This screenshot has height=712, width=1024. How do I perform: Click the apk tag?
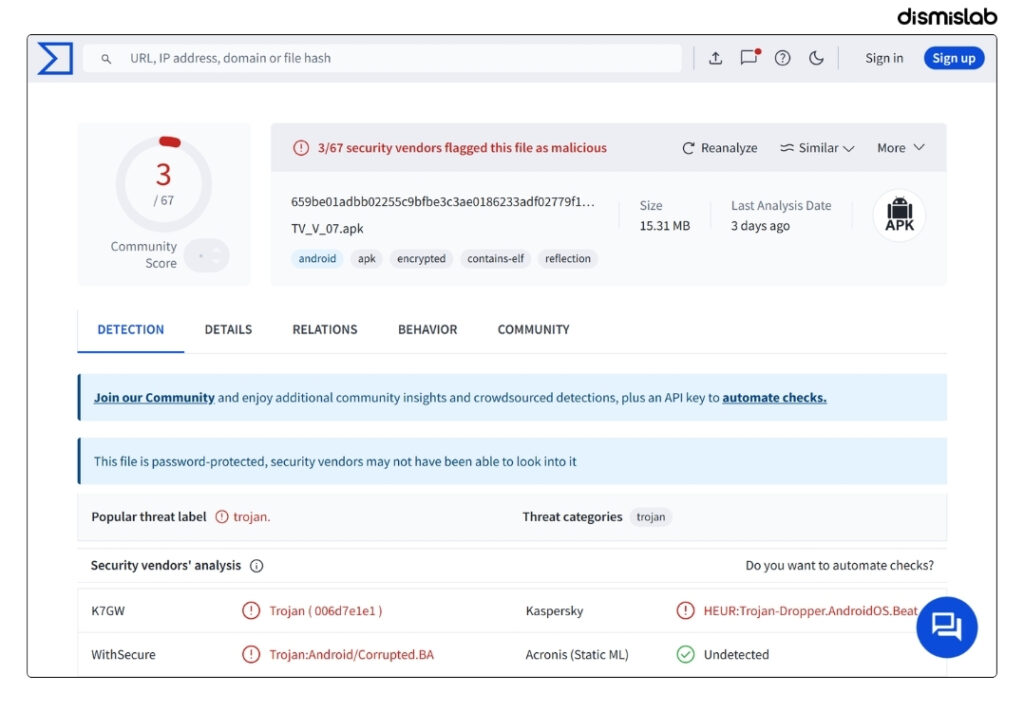pos(366,259)
